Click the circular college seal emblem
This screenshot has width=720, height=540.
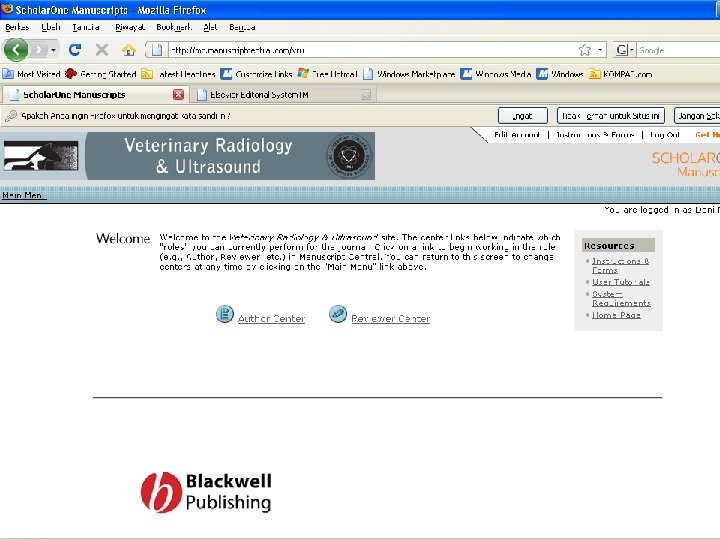click(349, 156)
